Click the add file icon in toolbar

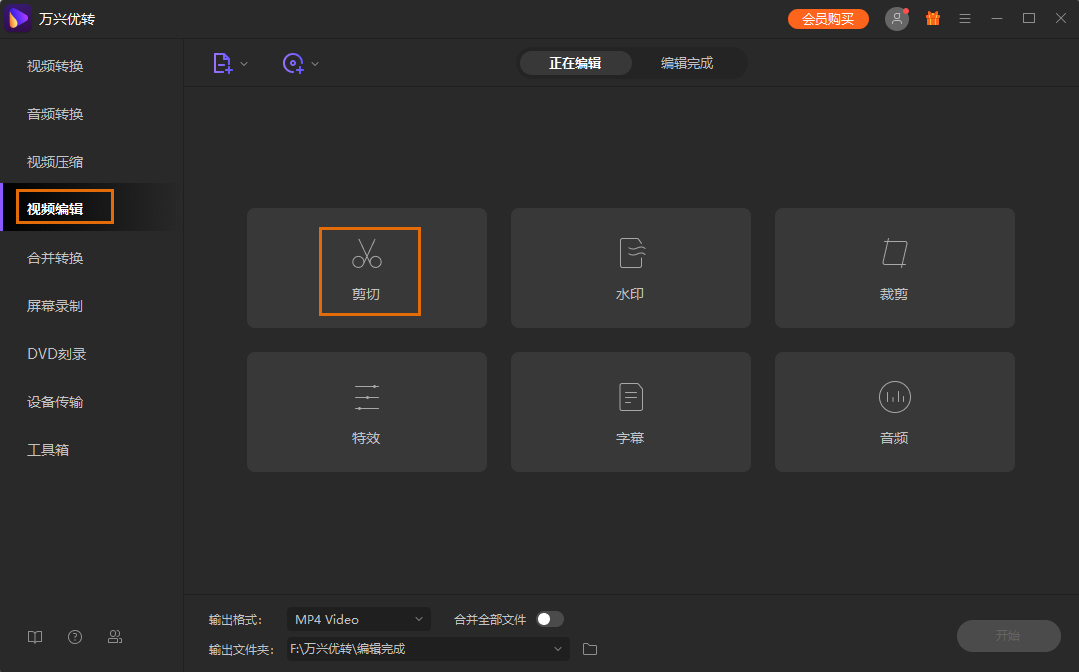click(x=223, y=62)
